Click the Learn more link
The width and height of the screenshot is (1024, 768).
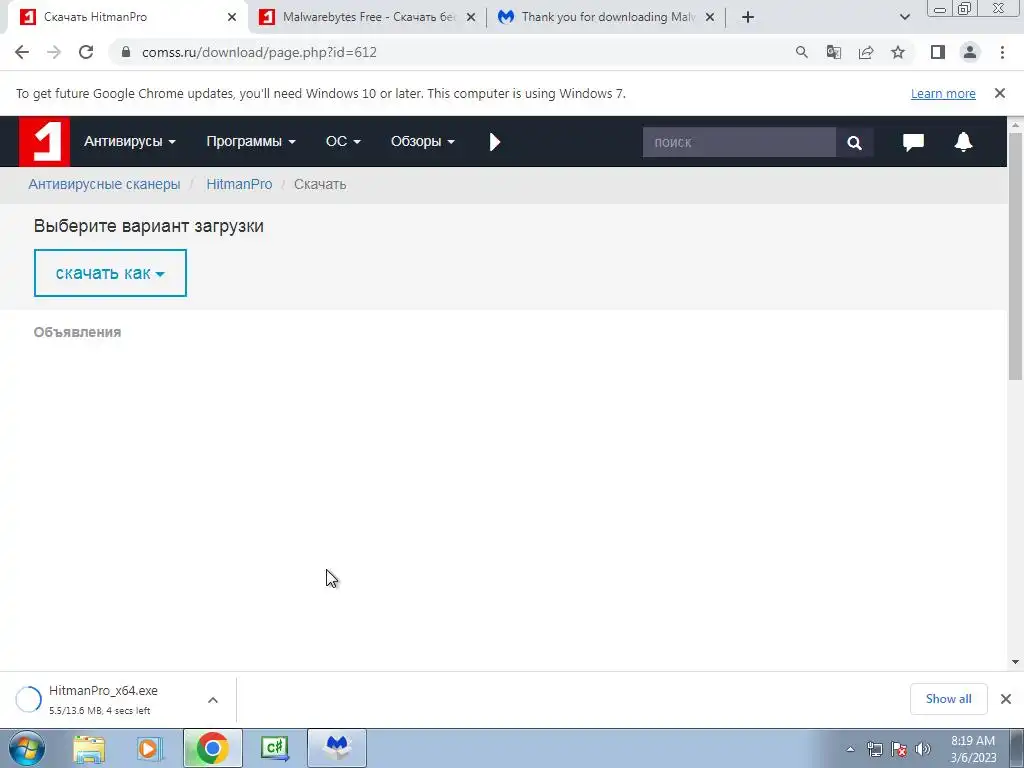tap(943, 93)
